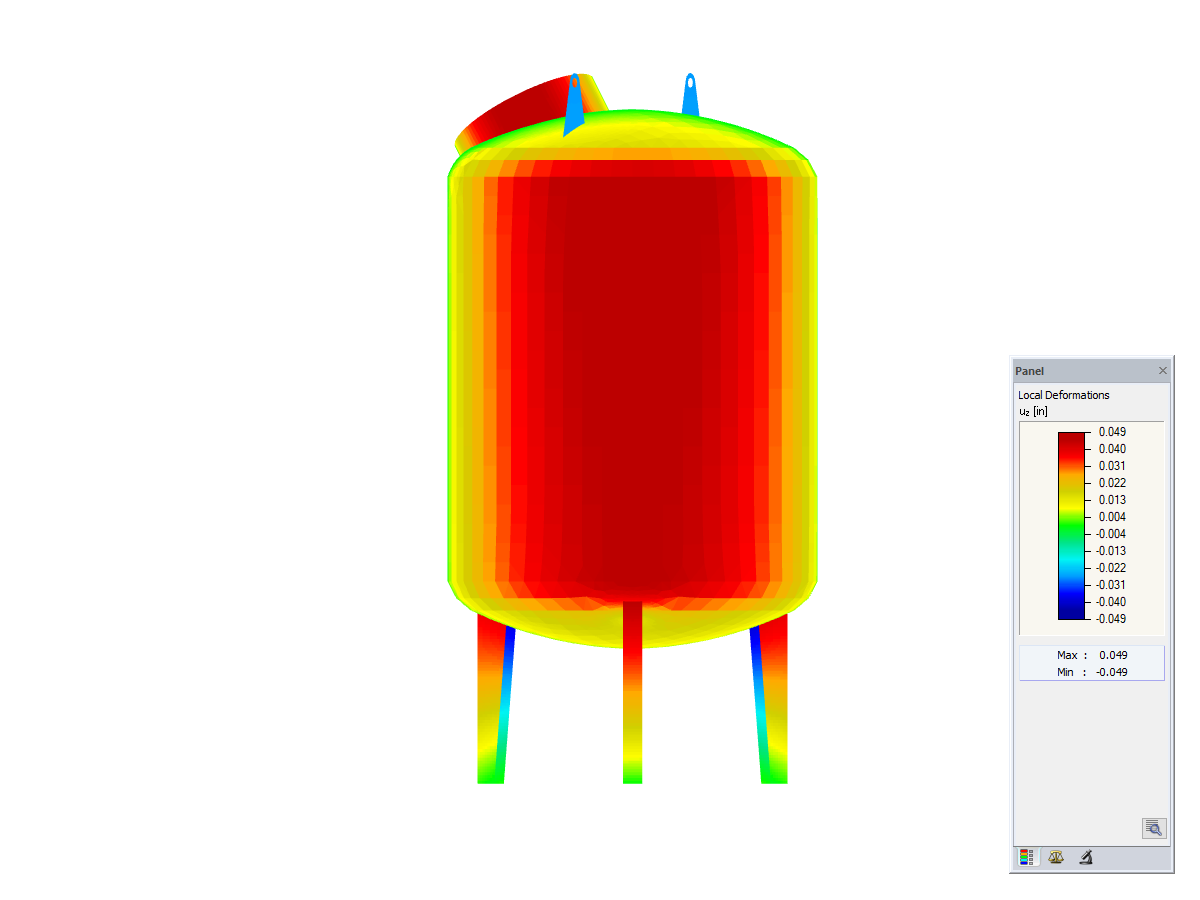Image resolution: width=1200 pixels, height=900 pixels.
Task: Click the Max value 0.049
Action: (x=1113, y=655)
